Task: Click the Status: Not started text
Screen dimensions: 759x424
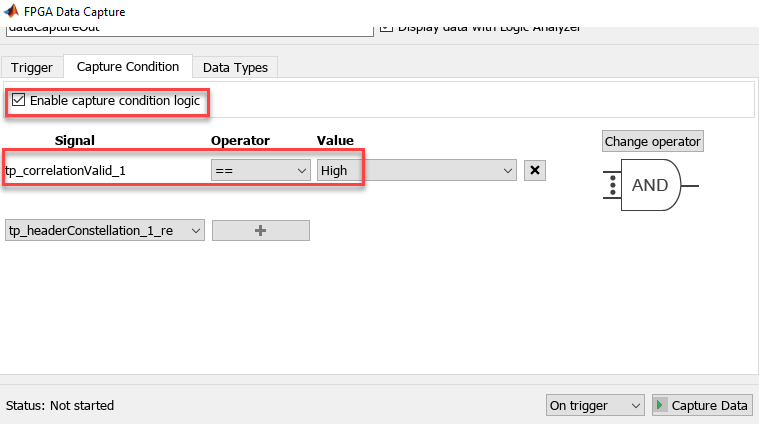Action: 60,405
